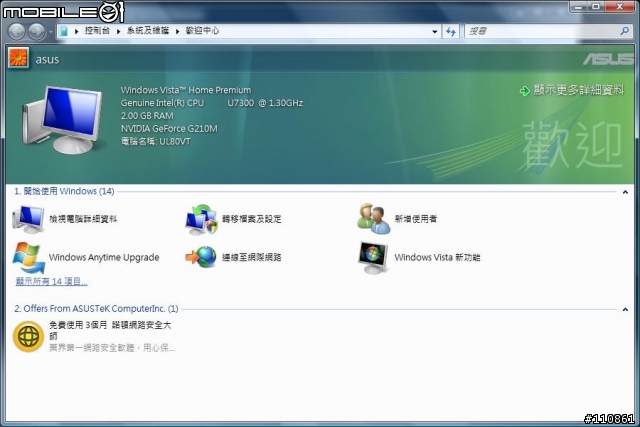Click the Back navigation button

17,31
